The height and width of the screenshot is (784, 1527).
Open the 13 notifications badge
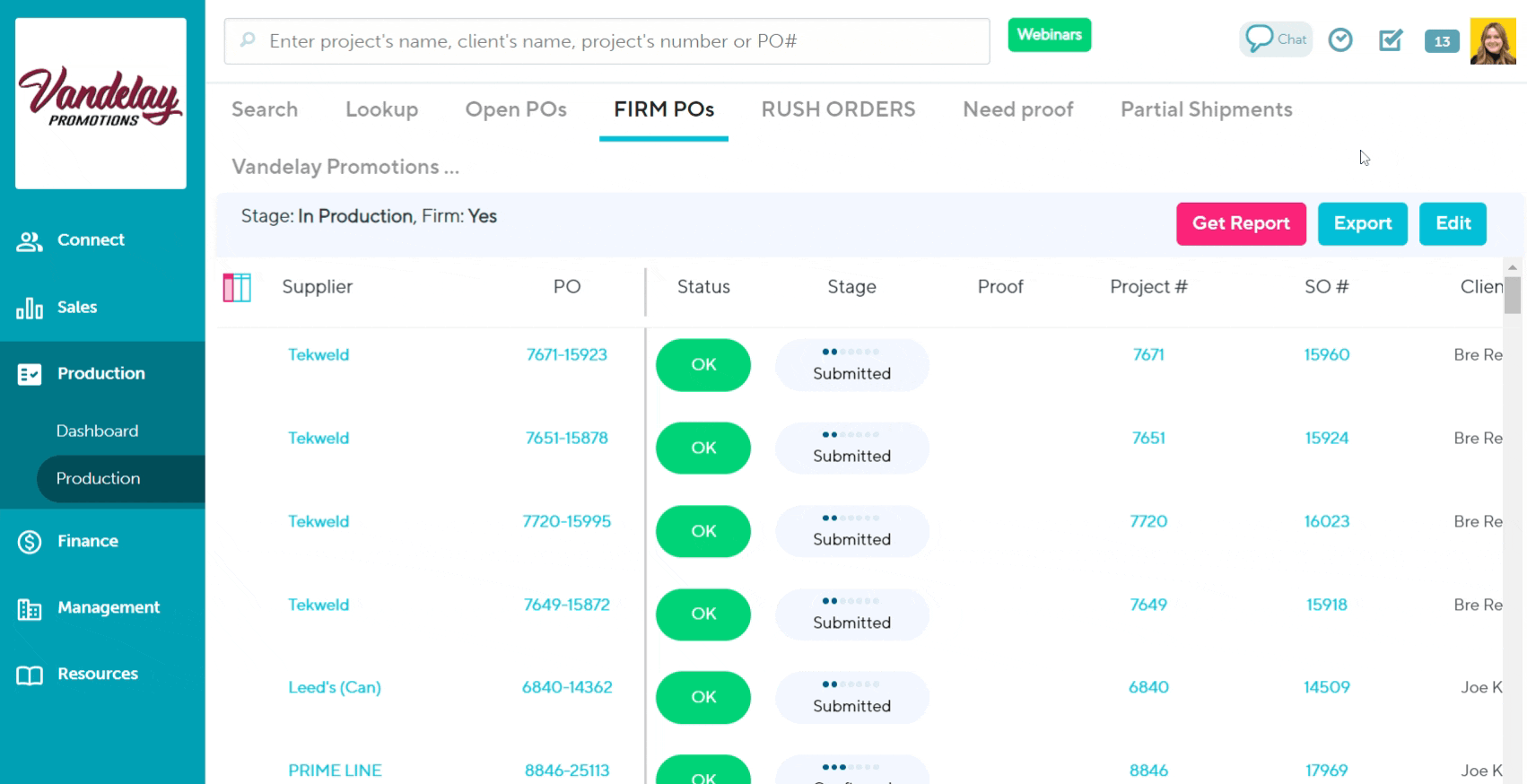(x=1442, y=41)
